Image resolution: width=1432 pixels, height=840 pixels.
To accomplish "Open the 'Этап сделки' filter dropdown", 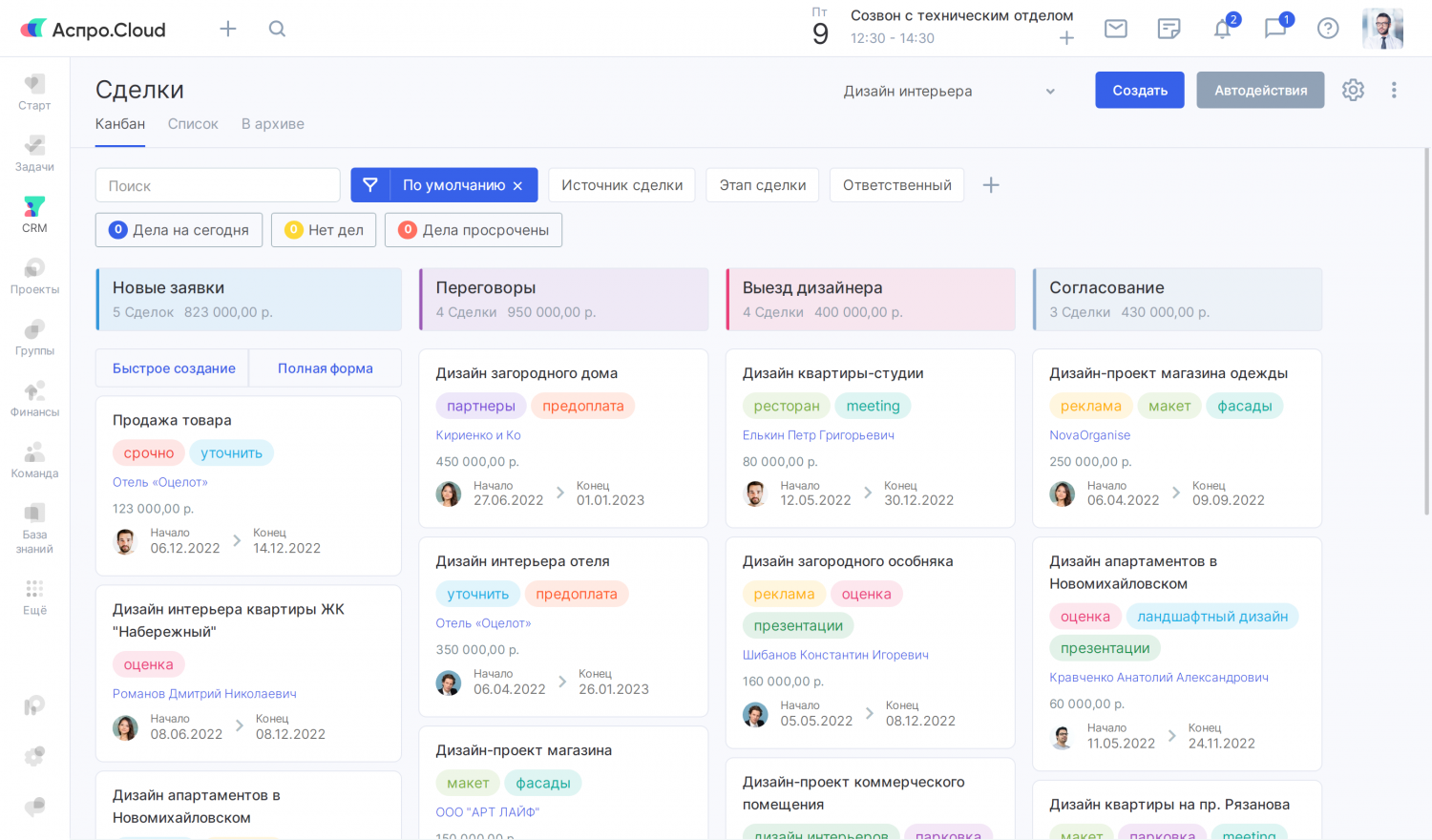I will click(x=762, y=185).
